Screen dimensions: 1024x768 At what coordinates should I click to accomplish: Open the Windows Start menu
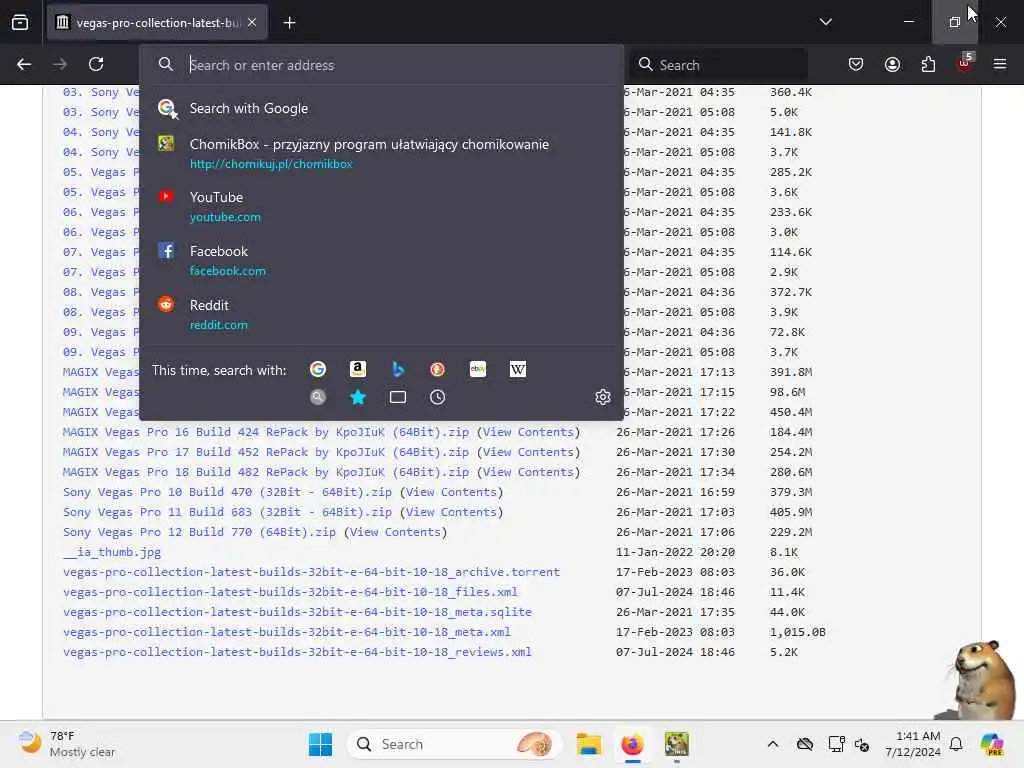tap(320, 744)
